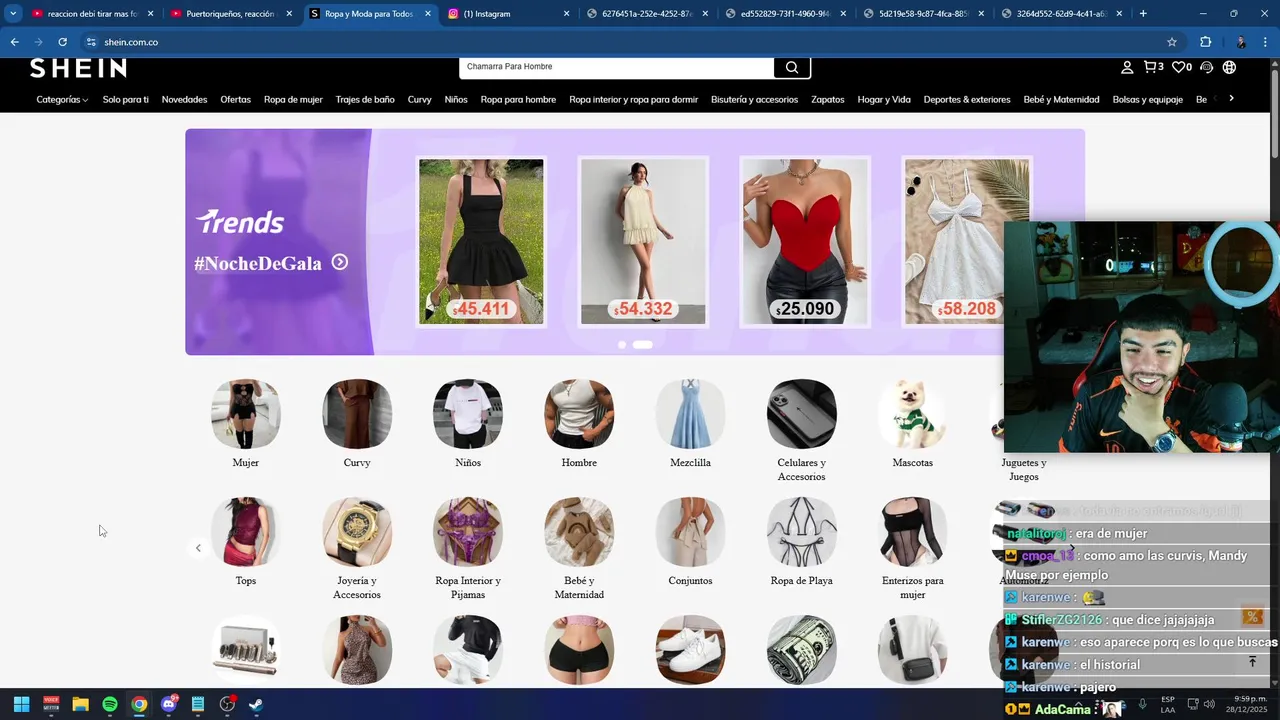This screenshot has width=1280, height=720.
Task: Open the cream dress priced 54.332
Action: click(x=643, y=241)
